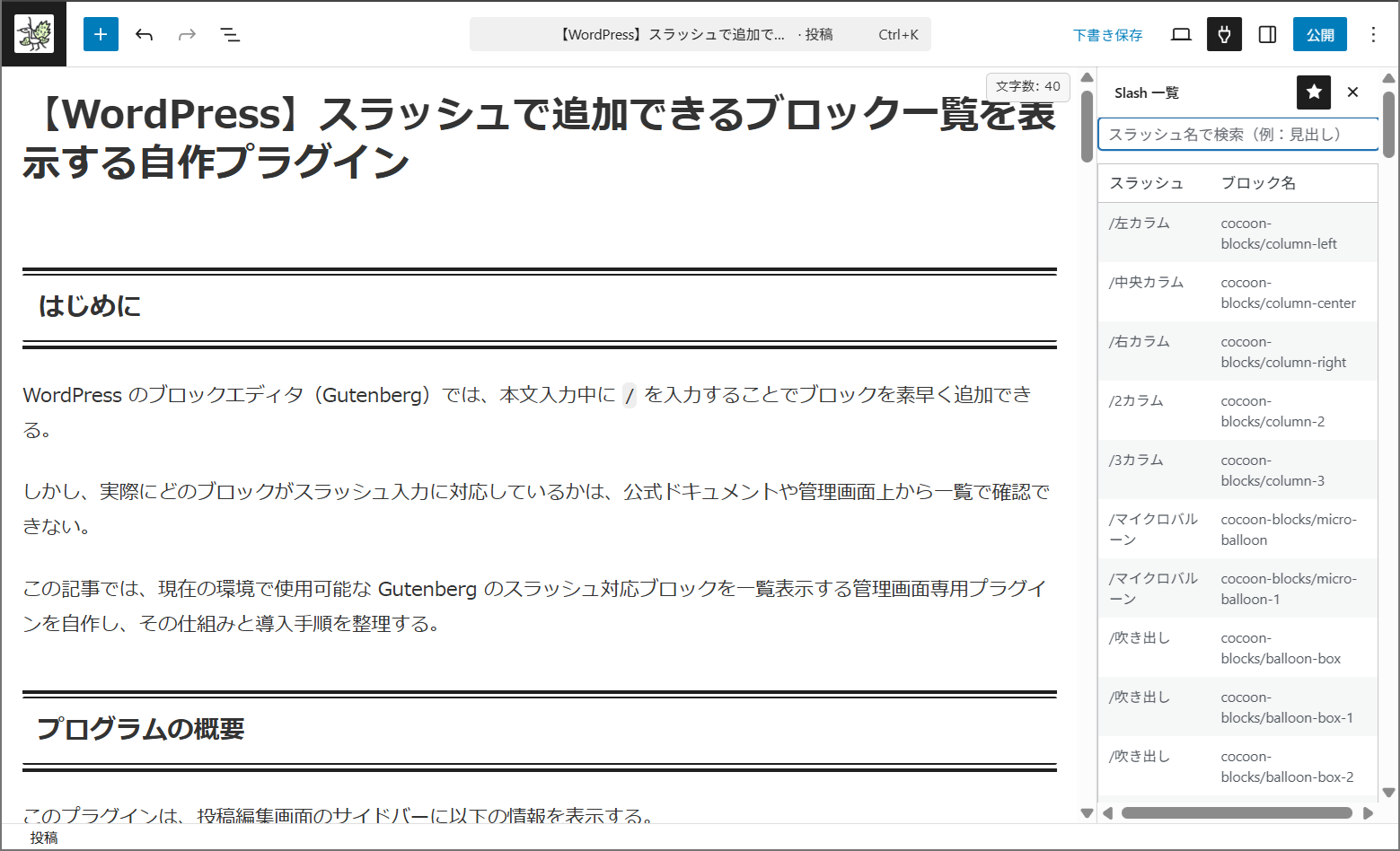Undo the last edit
This screenshot has height=851, width=1400.
[x=144, y=34]
